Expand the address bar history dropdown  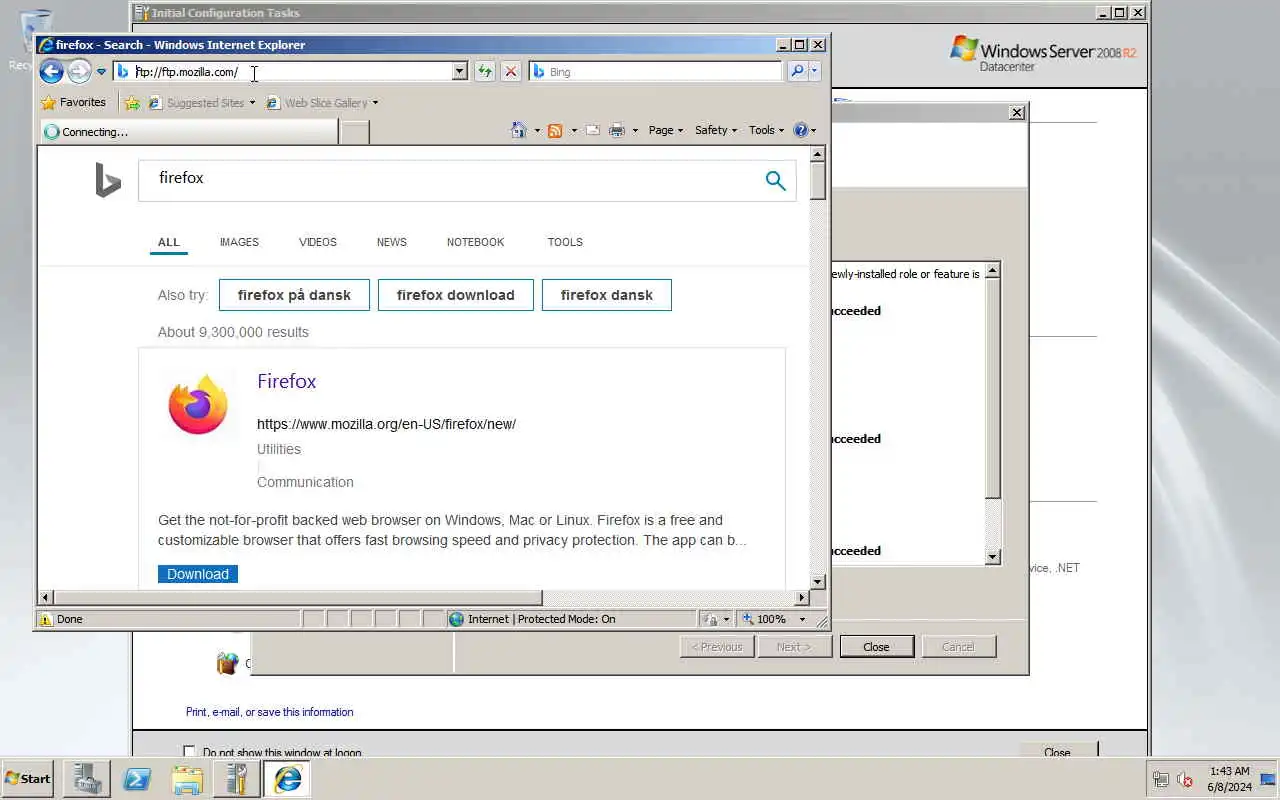pos(460,71)
